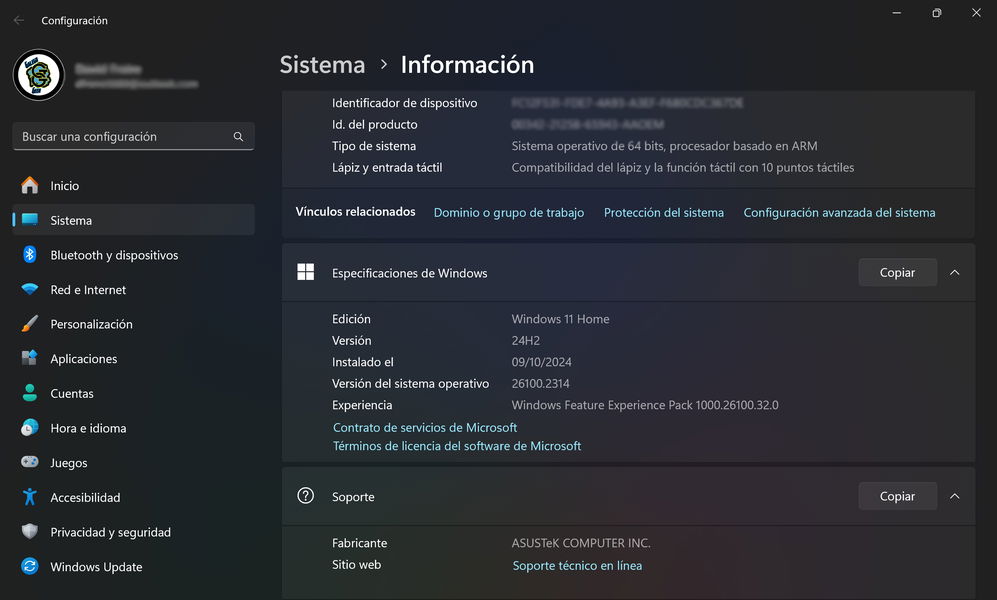Click the Windows Feature Experience Pack text
This screenshot has width=997, height=600.
tap(645, 406)
